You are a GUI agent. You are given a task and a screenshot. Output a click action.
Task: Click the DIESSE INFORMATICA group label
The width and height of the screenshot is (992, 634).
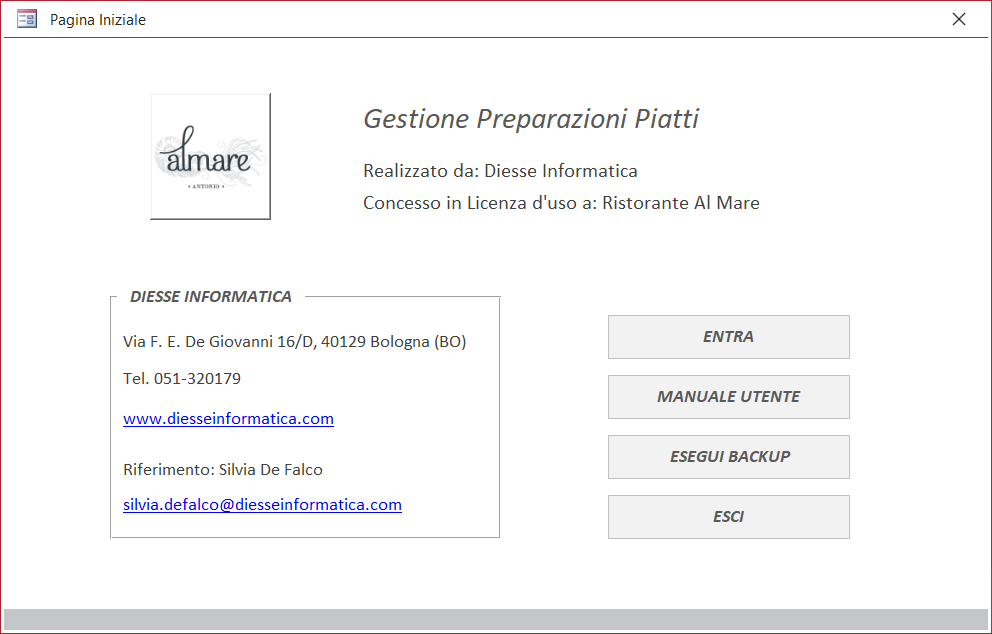pos(211,297)
